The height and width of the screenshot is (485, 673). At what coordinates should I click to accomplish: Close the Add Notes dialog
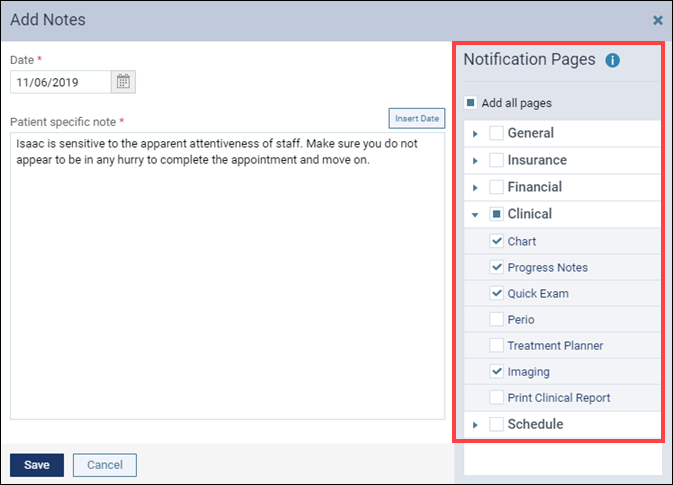pyautogui.click(x=658, y=20)
